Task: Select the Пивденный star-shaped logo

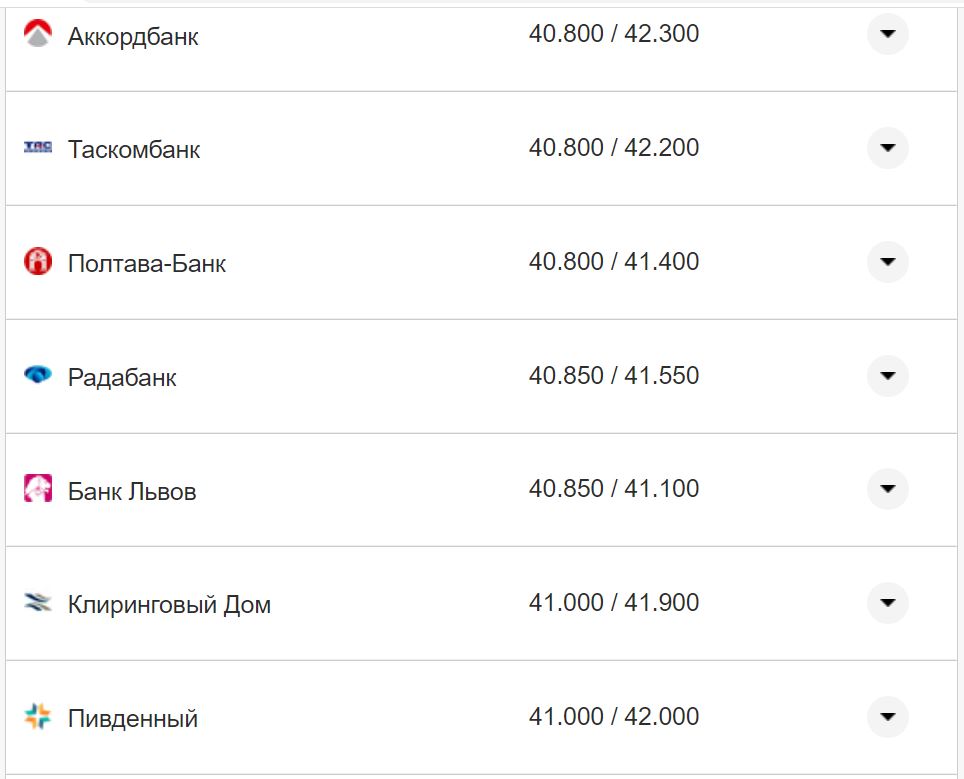Action: (x=36, y=716)
